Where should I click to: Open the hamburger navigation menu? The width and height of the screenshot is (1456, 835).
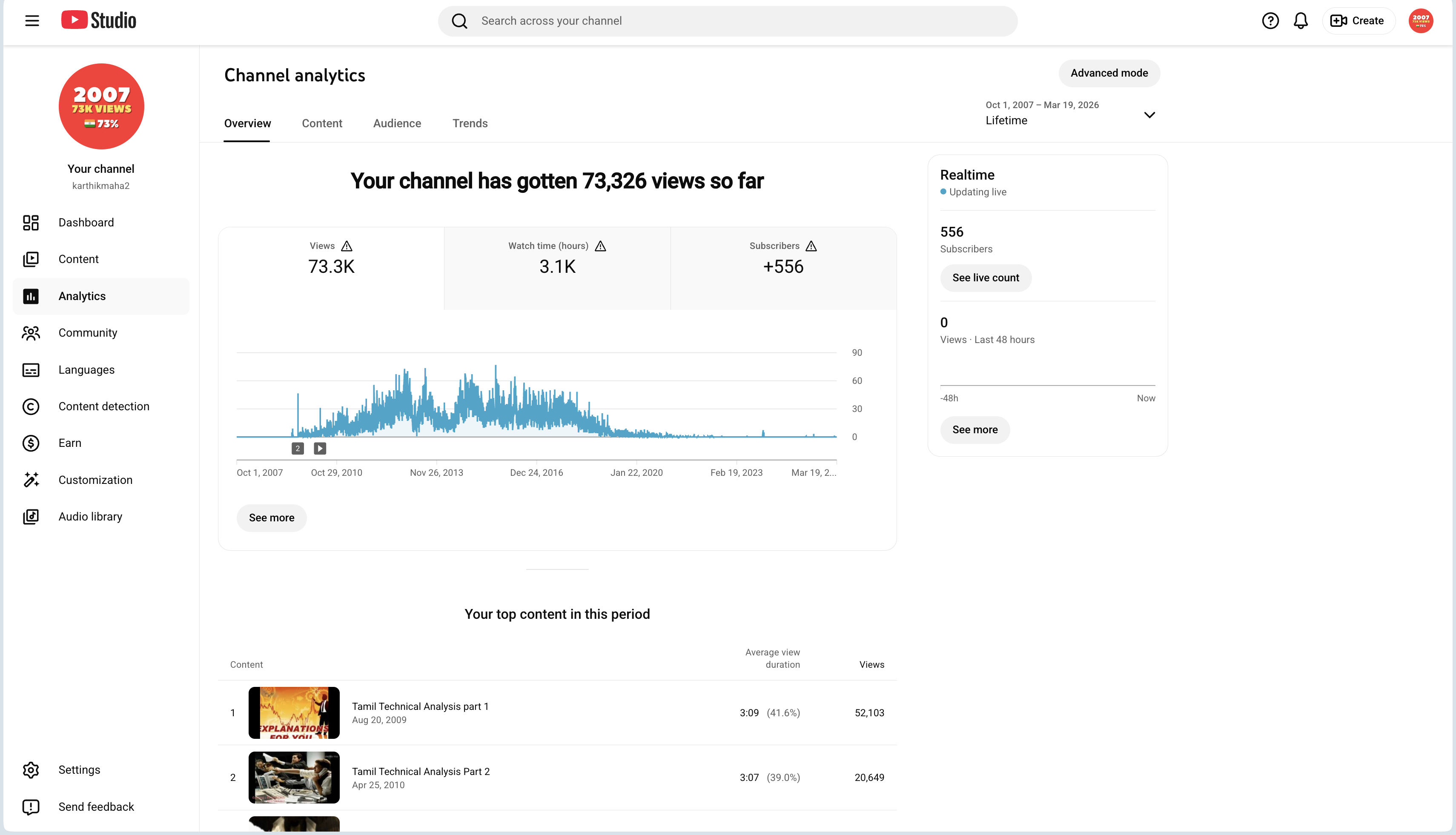[x=32, y=21]
